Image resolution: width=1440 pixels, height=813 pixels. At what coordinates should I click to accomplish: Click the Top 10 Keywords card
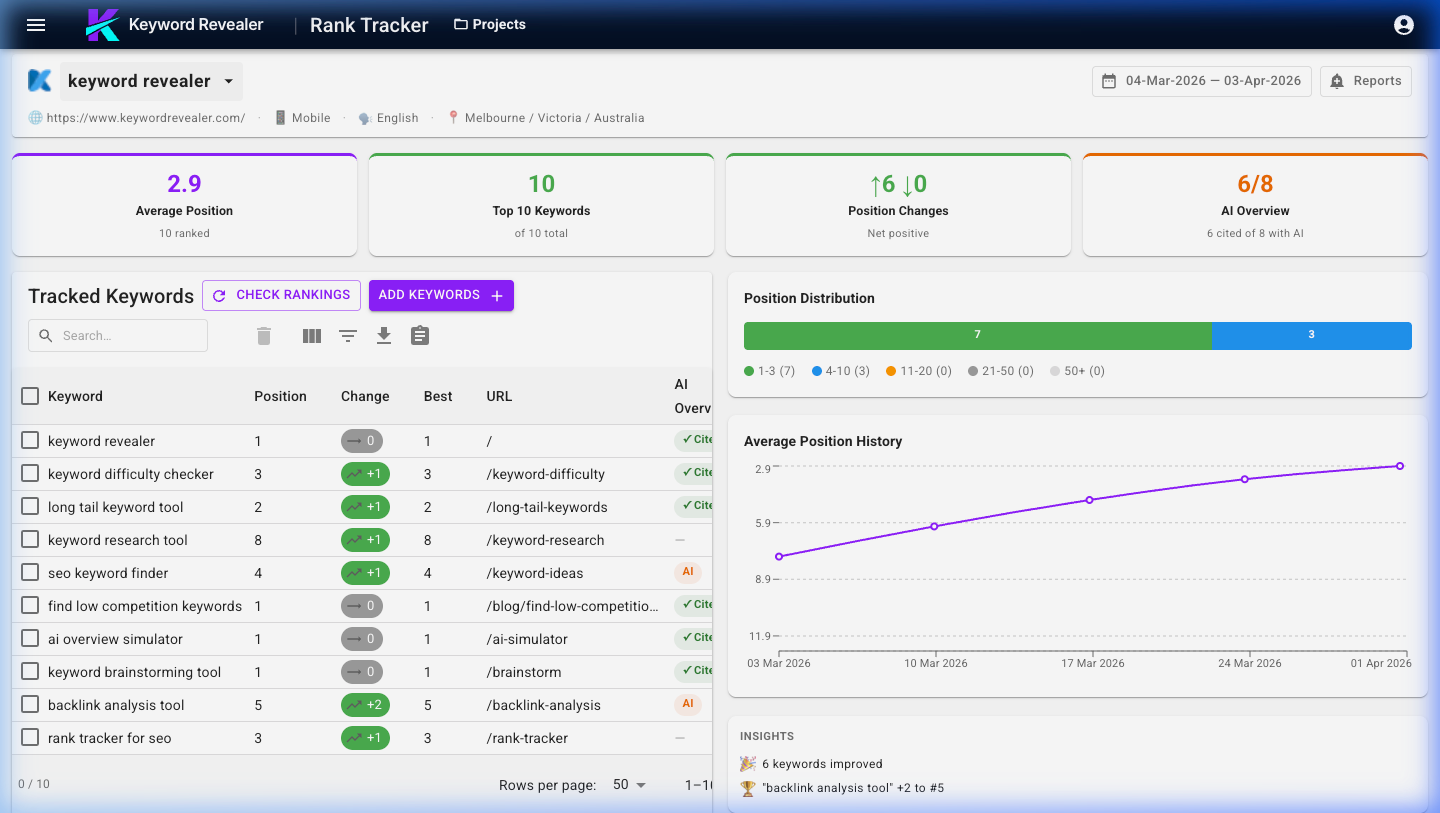[x=541, y=205]
